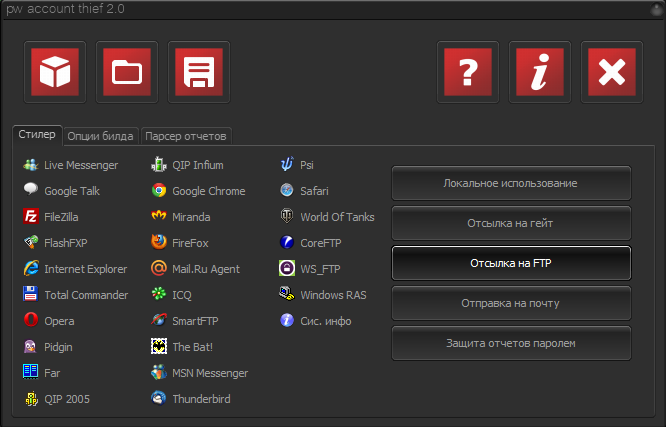
Task: Click the round orb in title bar
Action: pos(658,9)
